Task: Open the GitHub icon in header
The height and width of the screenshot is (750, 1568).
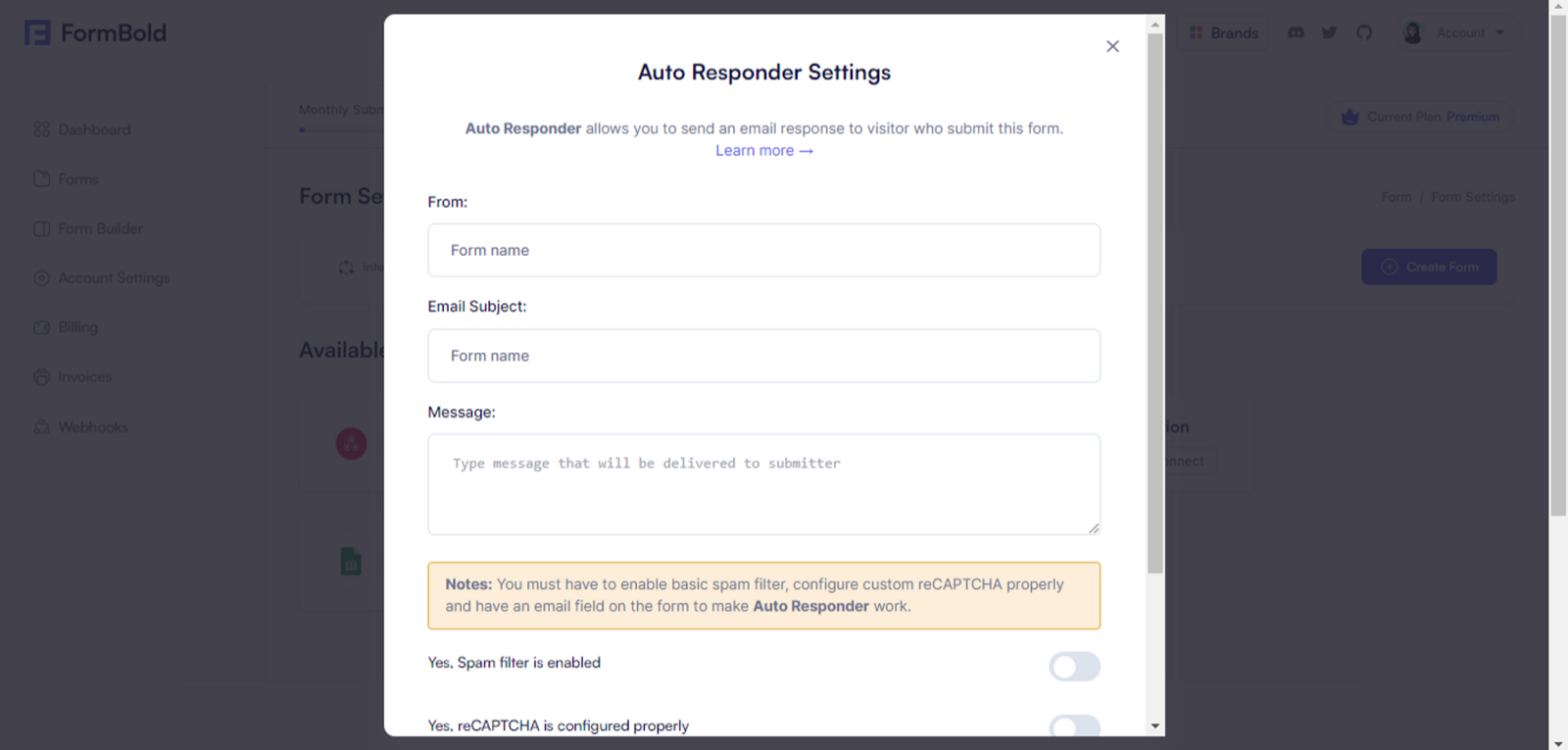Action: (x=1364, y=32)
